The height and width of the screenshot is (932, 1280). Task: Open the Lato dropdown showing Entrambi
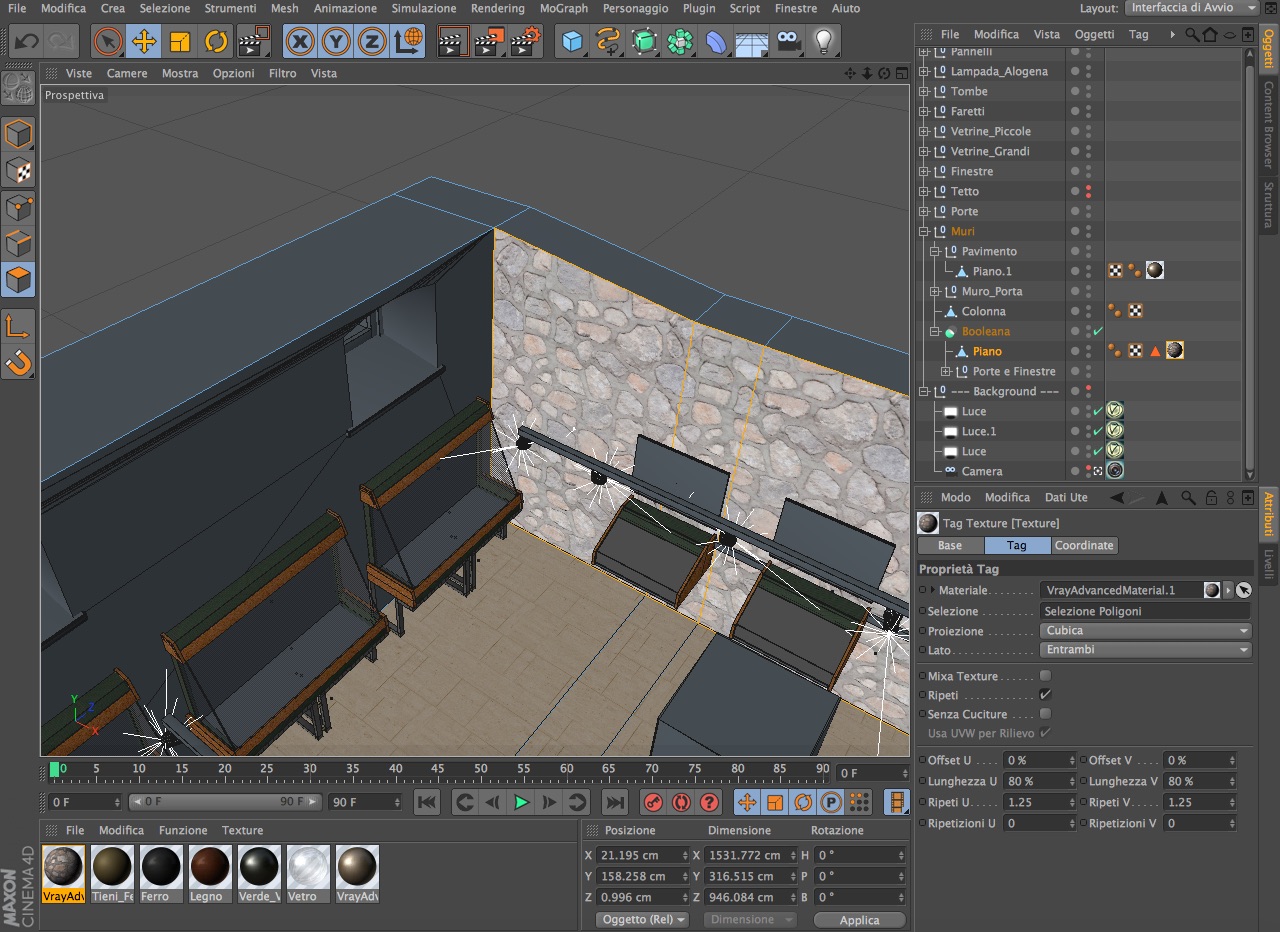coord(1146,650)
